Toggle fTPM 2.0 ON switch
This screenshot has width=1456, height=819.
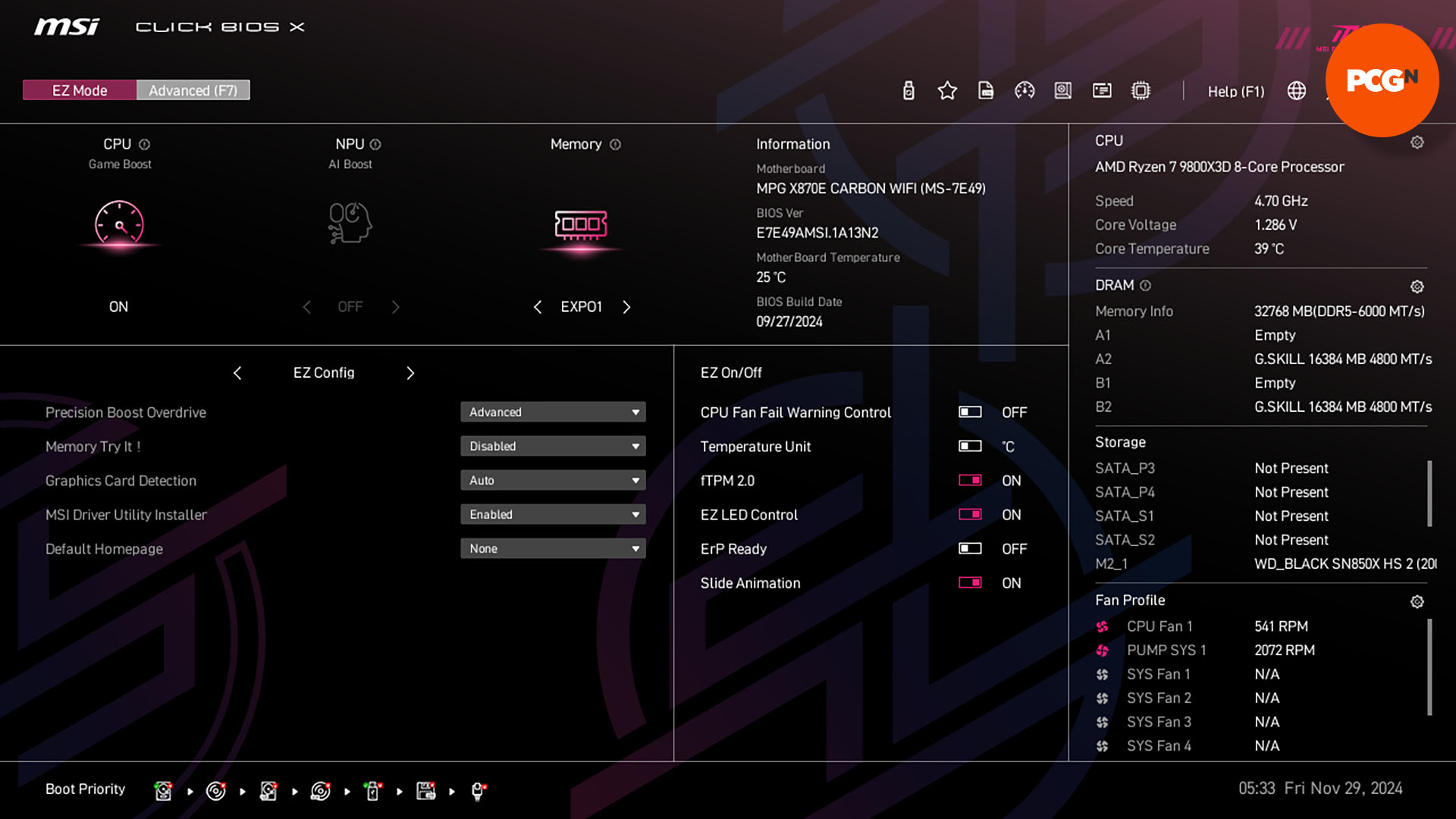point(968,480)
